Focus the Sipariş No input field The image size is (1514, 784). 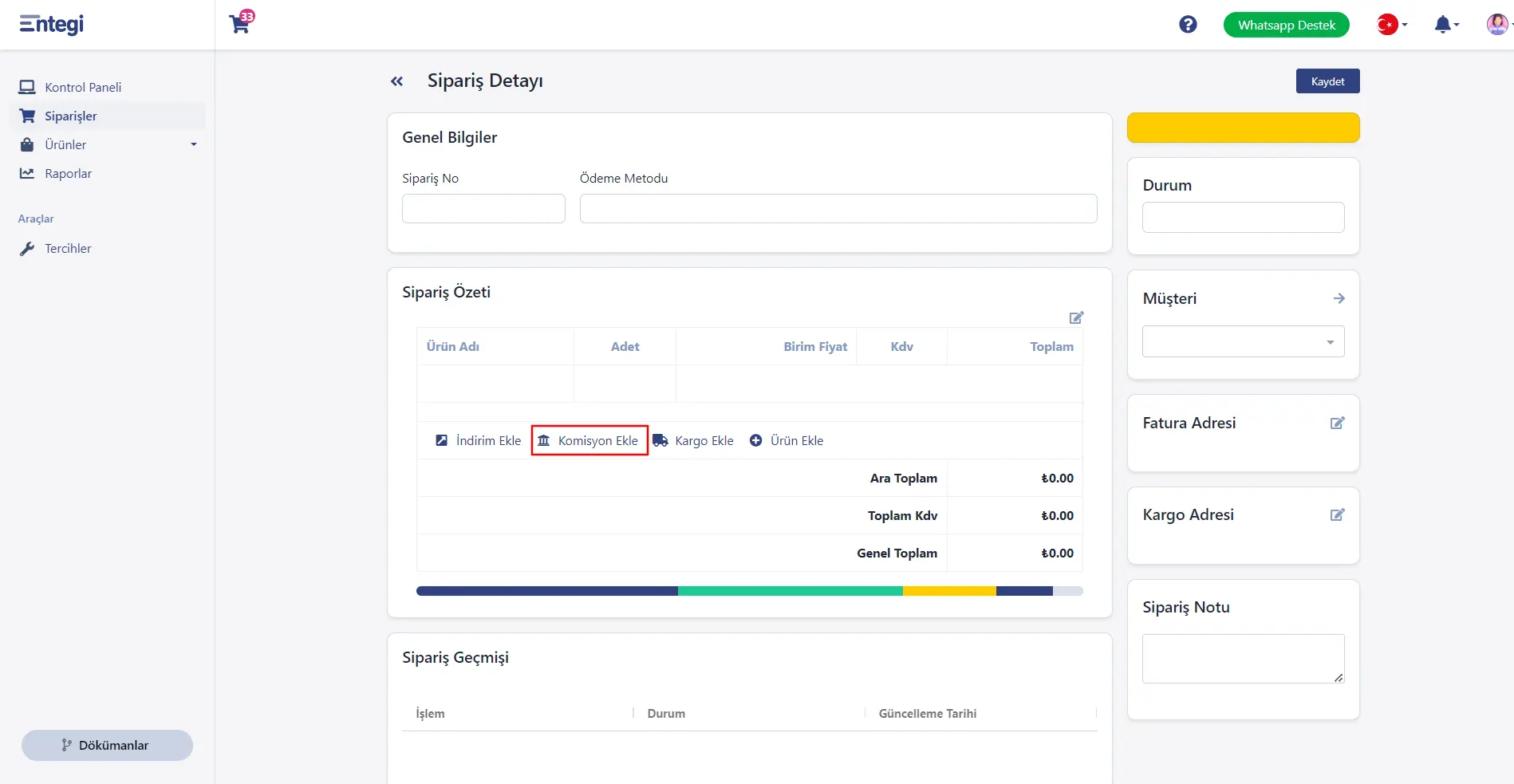pos(483,208)
